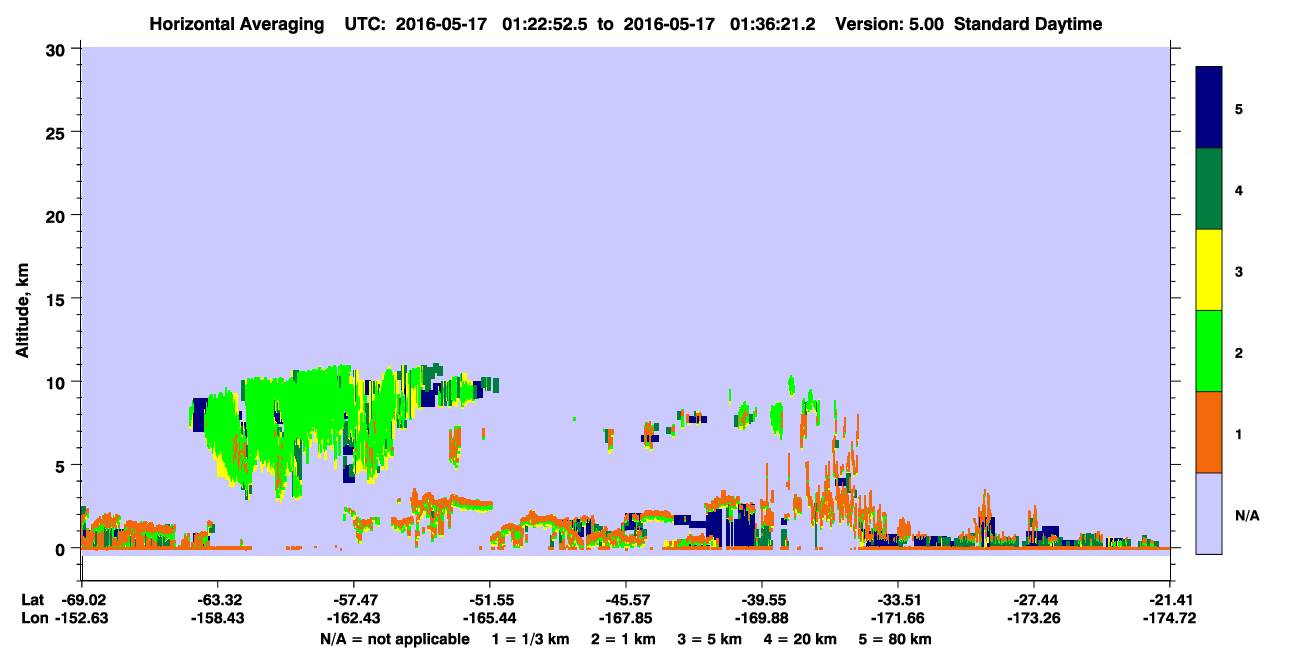This screenshot has height=667, width=1300.
Task: Click the '4 = 20 km' legend entry
Action: pyautogui.click(x=801, y=639)
